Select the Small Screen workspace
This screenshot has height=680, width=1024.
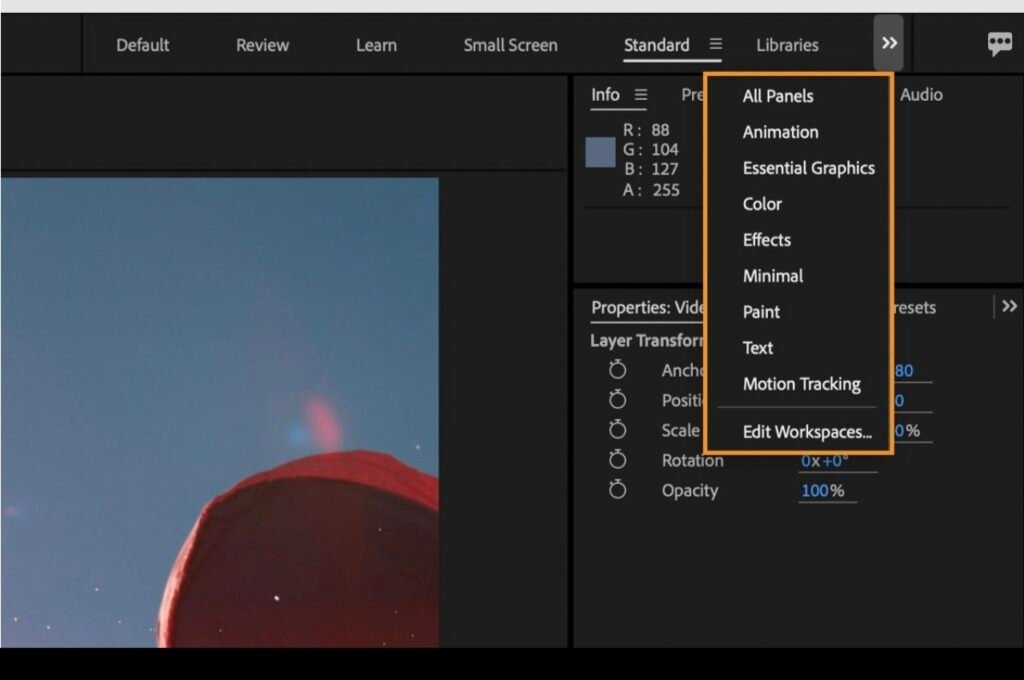point(510,45)
